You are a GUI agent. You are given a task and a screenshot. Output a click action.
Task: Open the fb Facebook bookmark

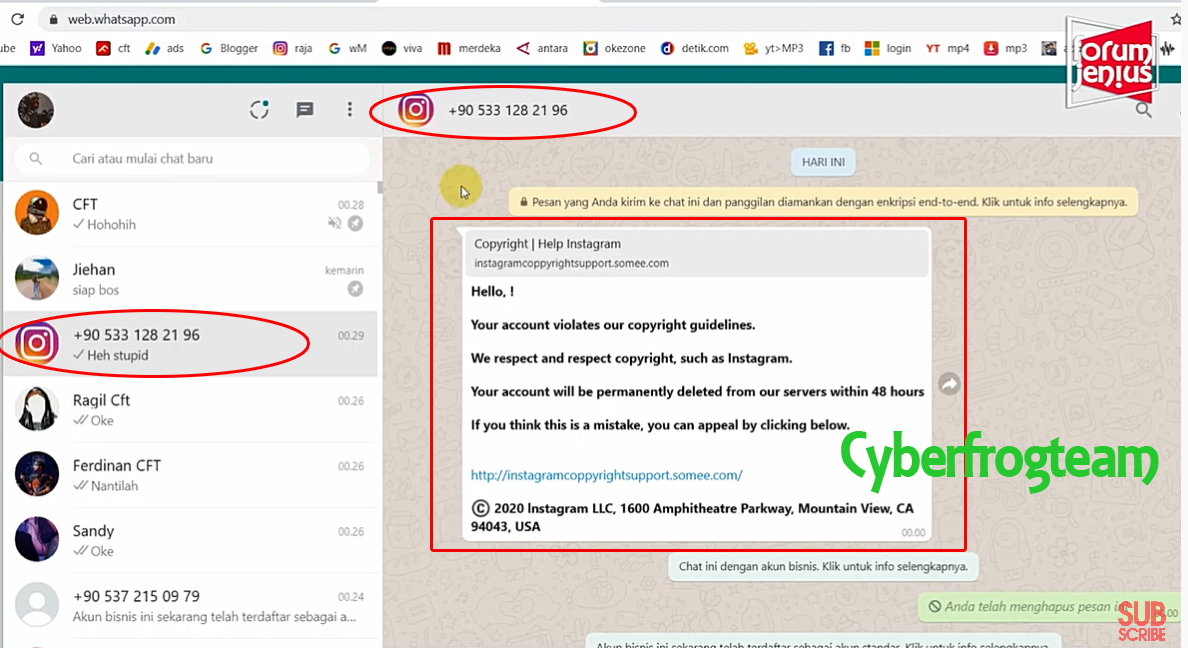(835, 49)
